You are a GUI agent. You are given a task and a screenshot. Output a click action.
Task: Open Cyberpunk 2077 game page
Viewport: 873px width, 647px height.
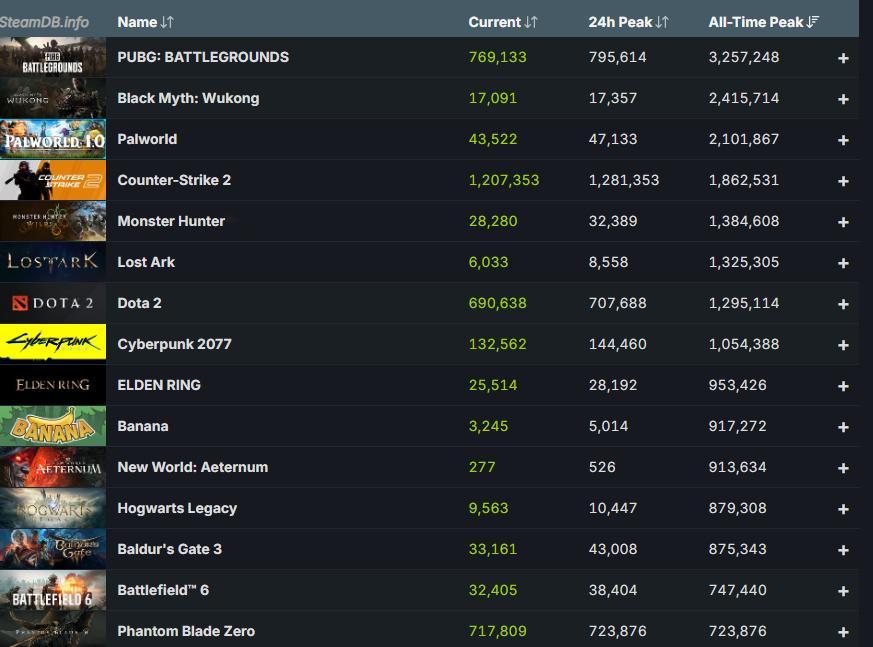coord(174,345)
